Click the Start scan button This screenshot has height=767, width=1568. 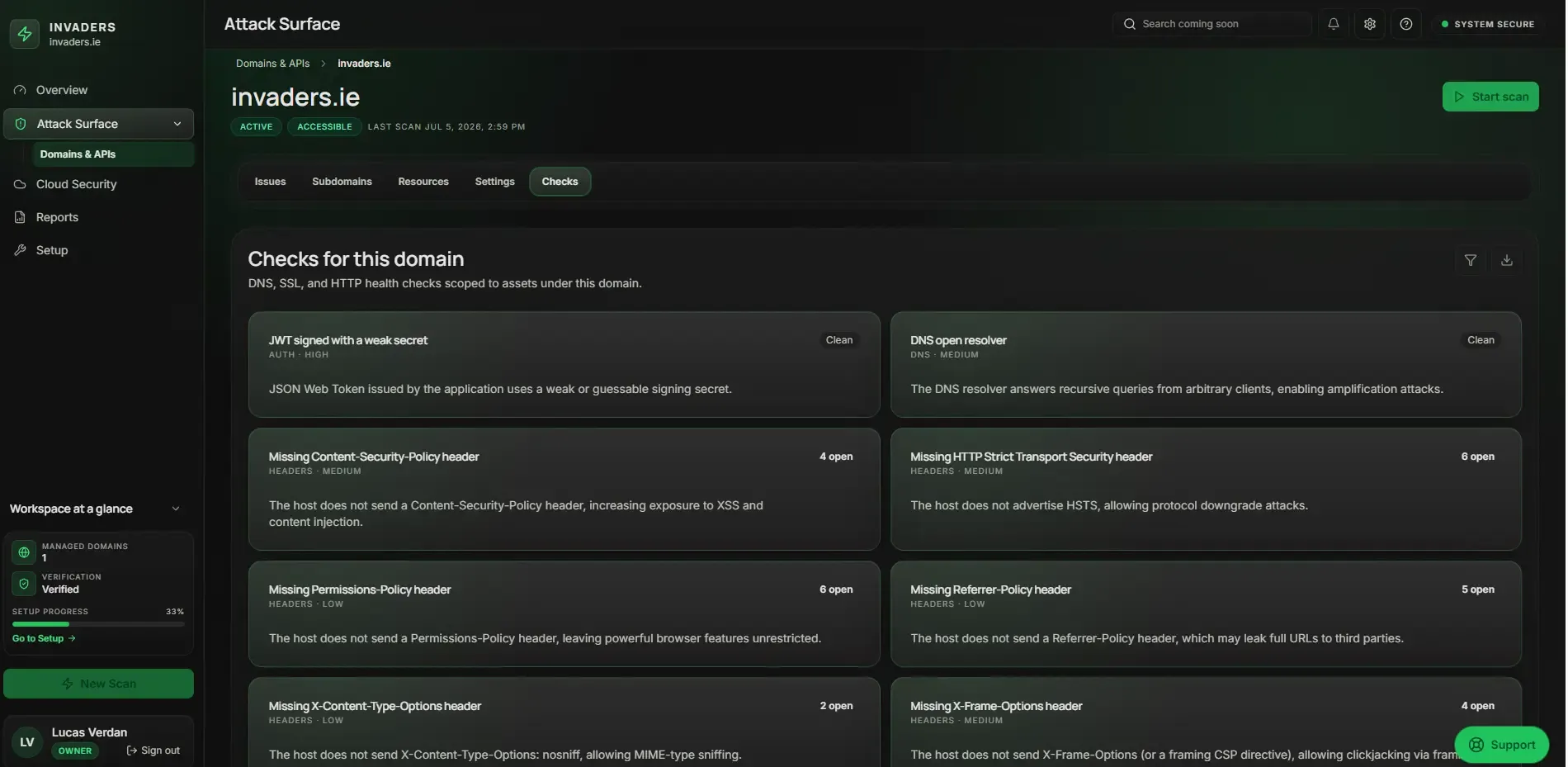pos(1492,97)
